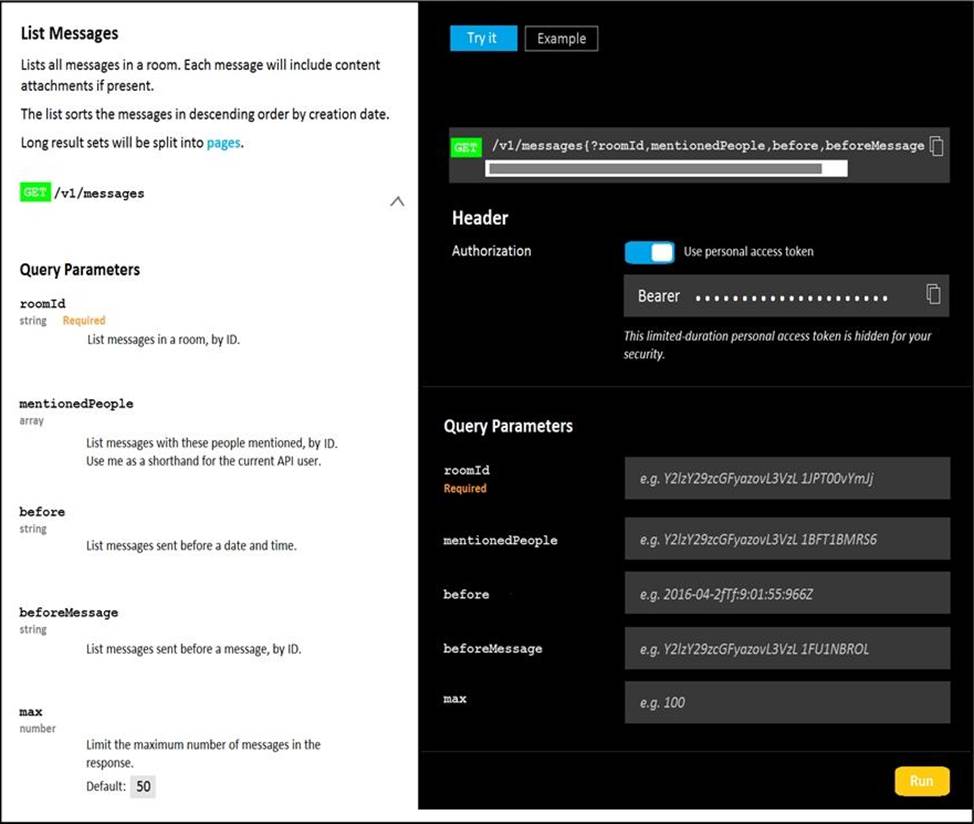Focus the max number input field

786,702
